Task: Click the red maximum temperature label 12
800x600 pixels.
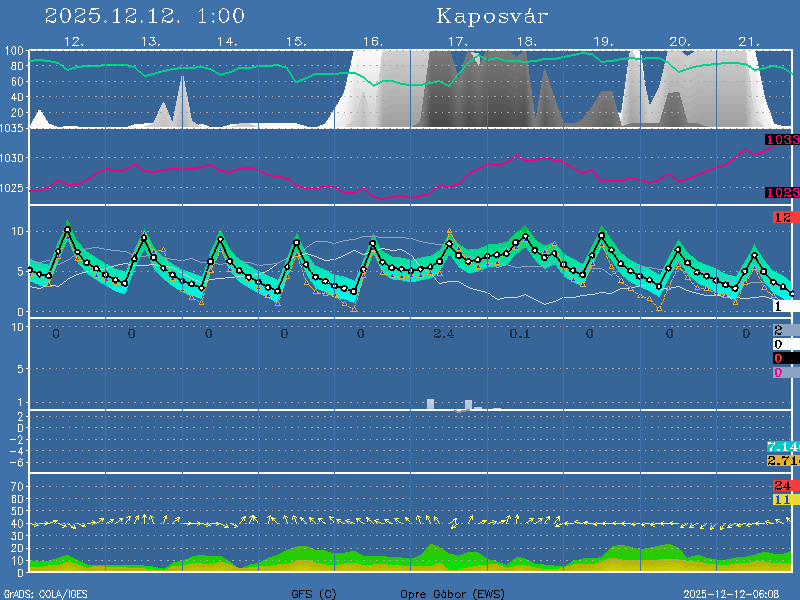Action: tap(782, 217)
